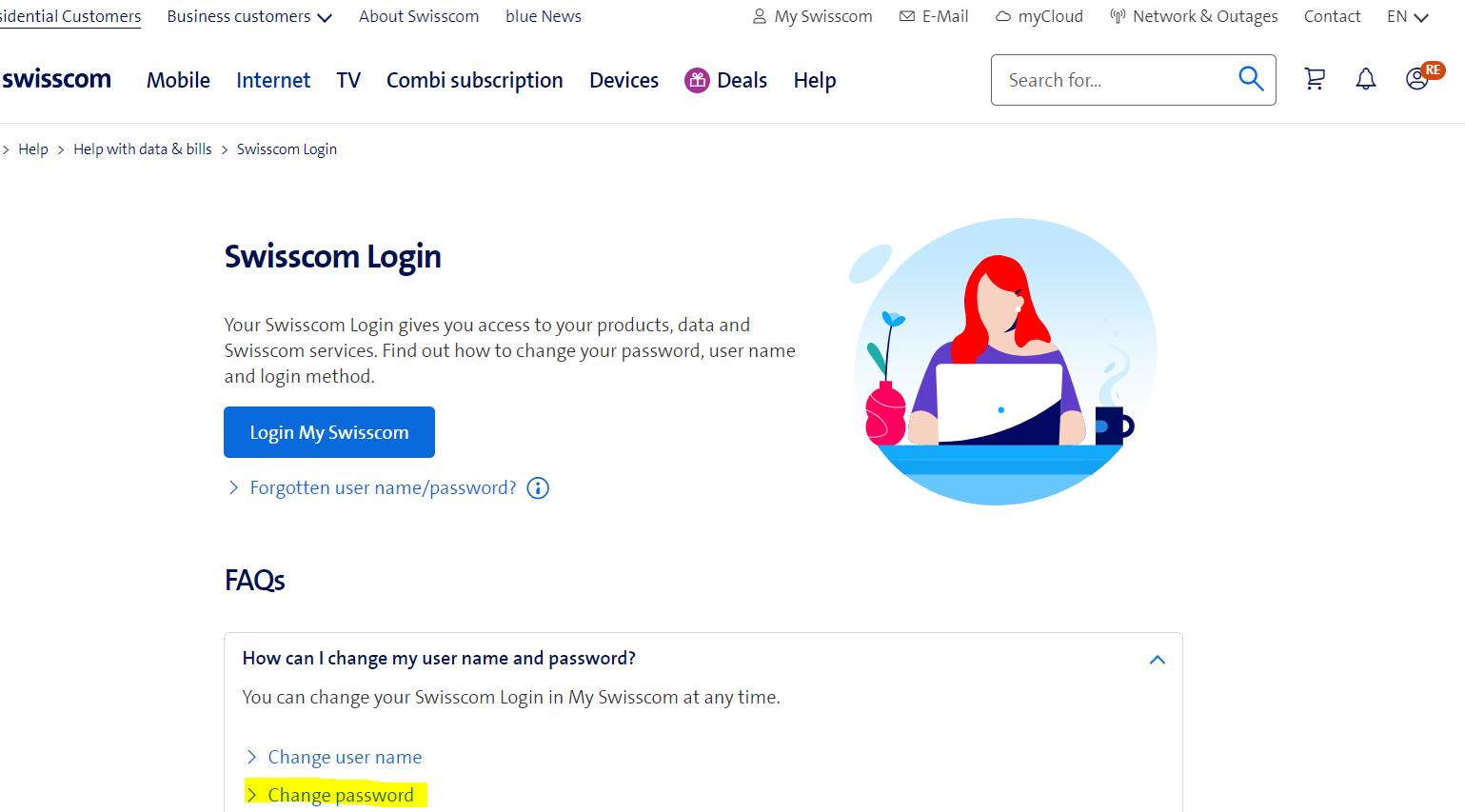The height and width of the screenshot is (812, 1465).
Task: Open the Internet menu
Action: point(273,81)
